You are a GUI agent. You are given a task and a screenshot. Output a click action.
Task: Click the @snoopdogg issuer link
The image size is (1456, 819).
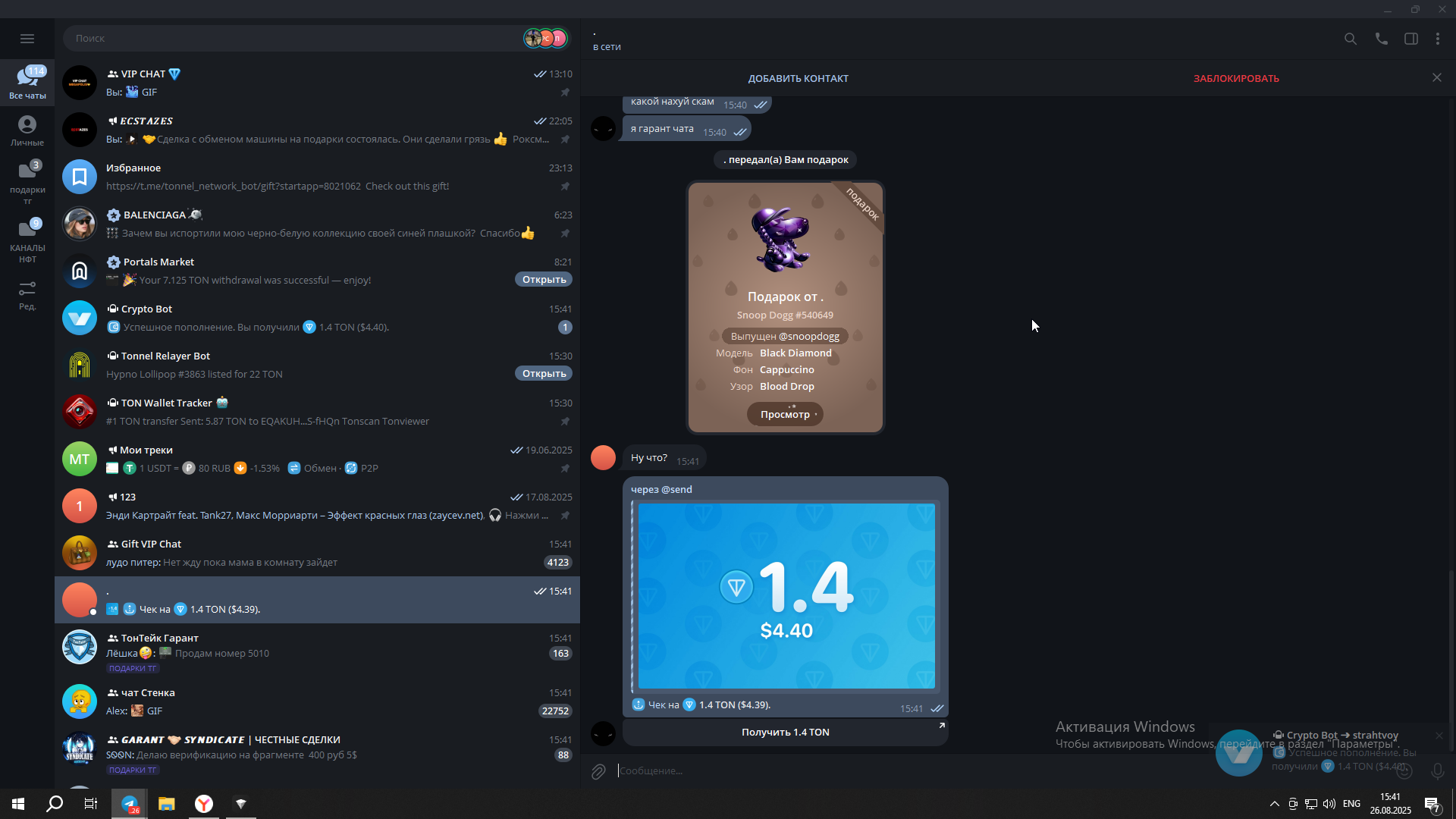808,336
